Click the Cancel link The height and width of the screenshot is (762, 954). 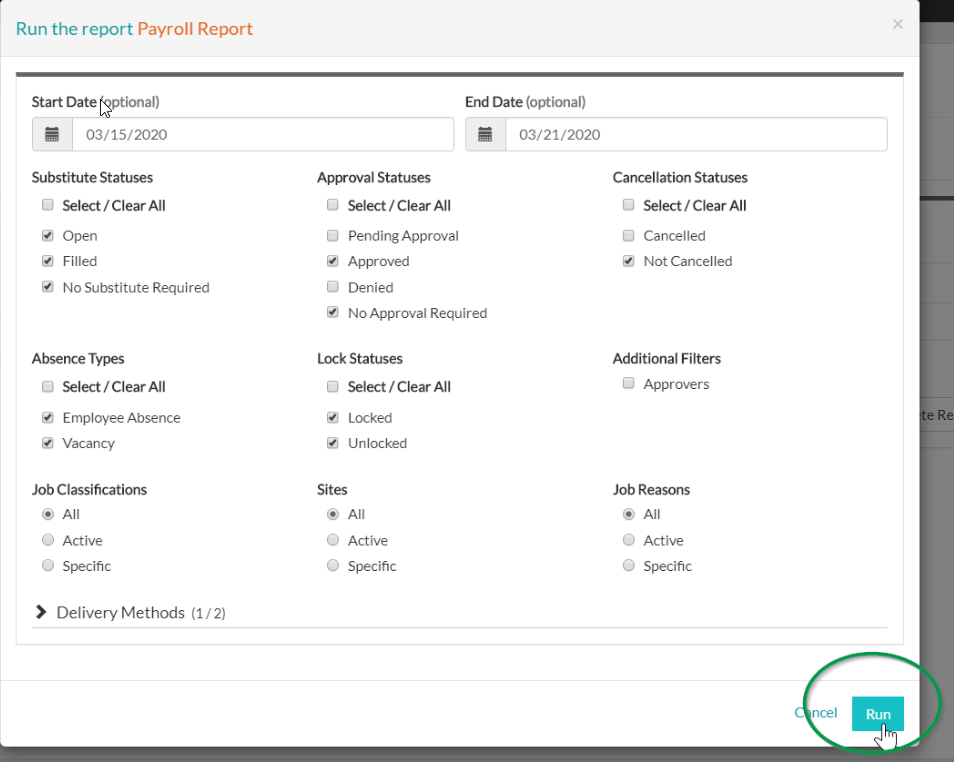point(815,713)
